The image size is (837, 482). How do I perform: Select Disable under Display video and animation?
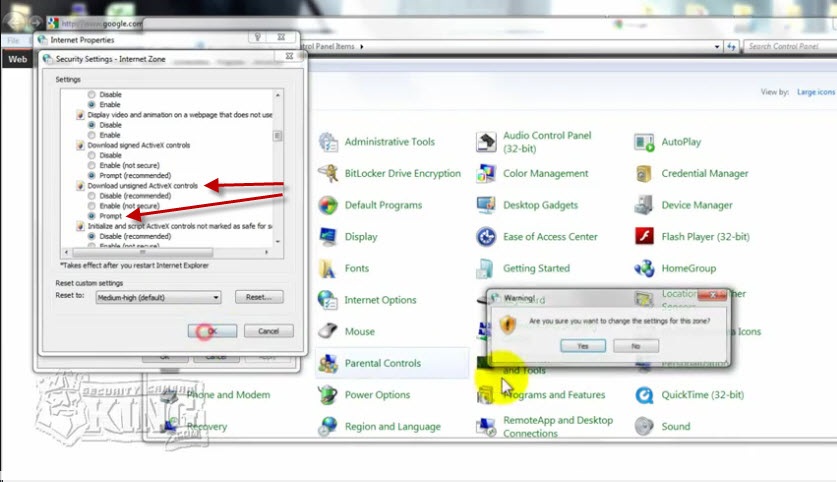click(x=92, y=125)
